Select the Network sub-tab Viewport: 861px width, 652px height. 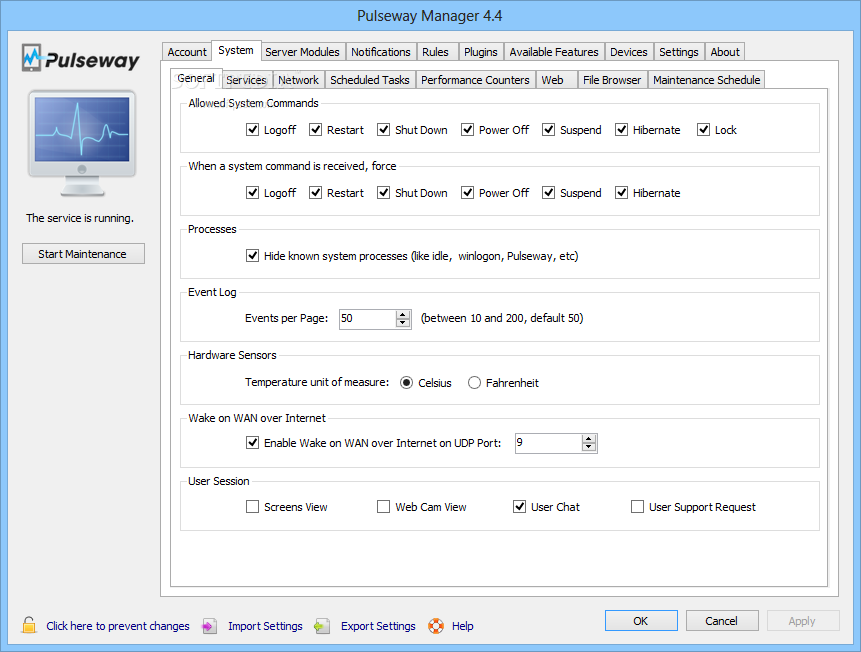click(298, 80)
